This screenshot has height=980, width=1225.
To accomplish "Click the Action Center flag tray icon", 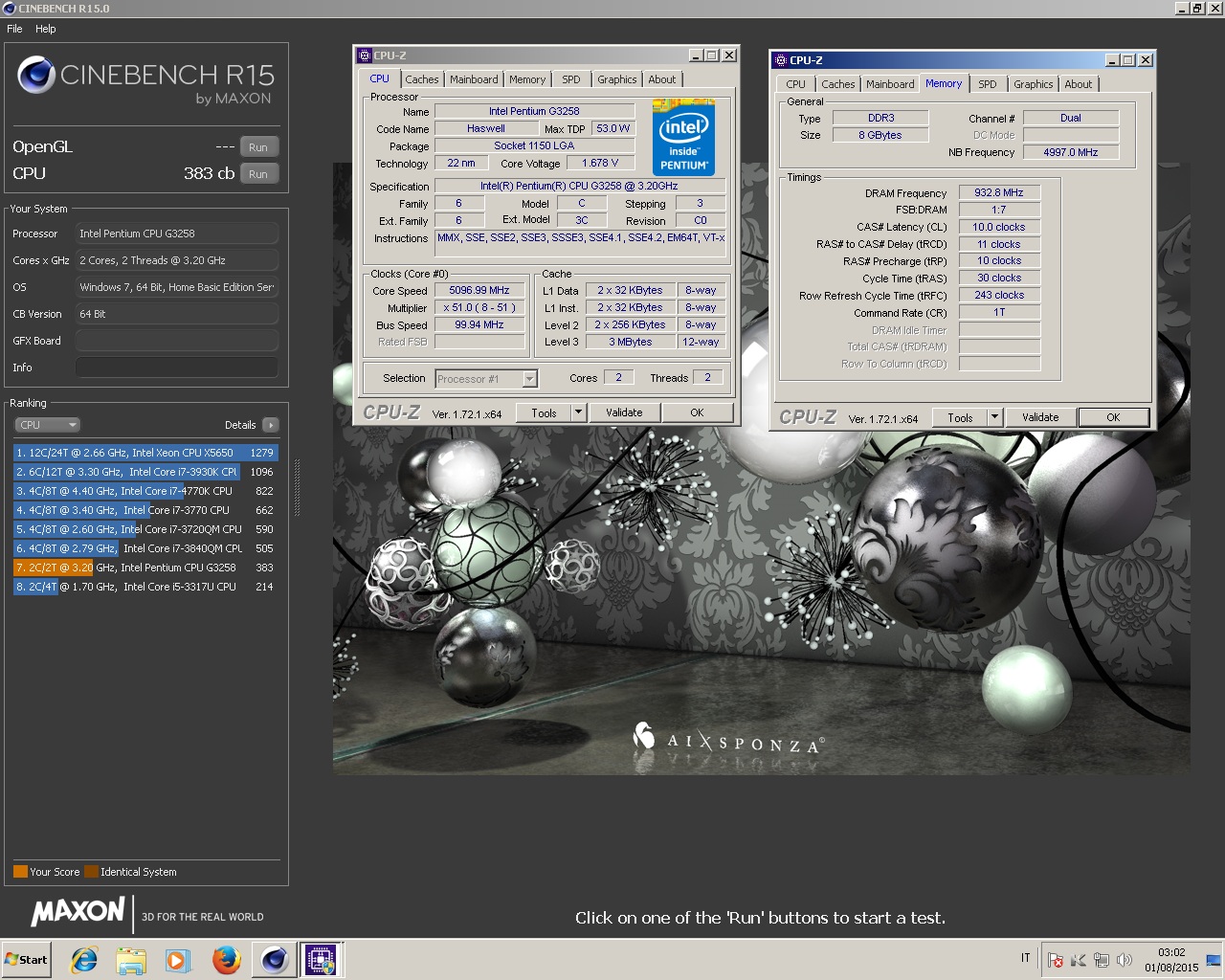I will tap(1056, 960).
